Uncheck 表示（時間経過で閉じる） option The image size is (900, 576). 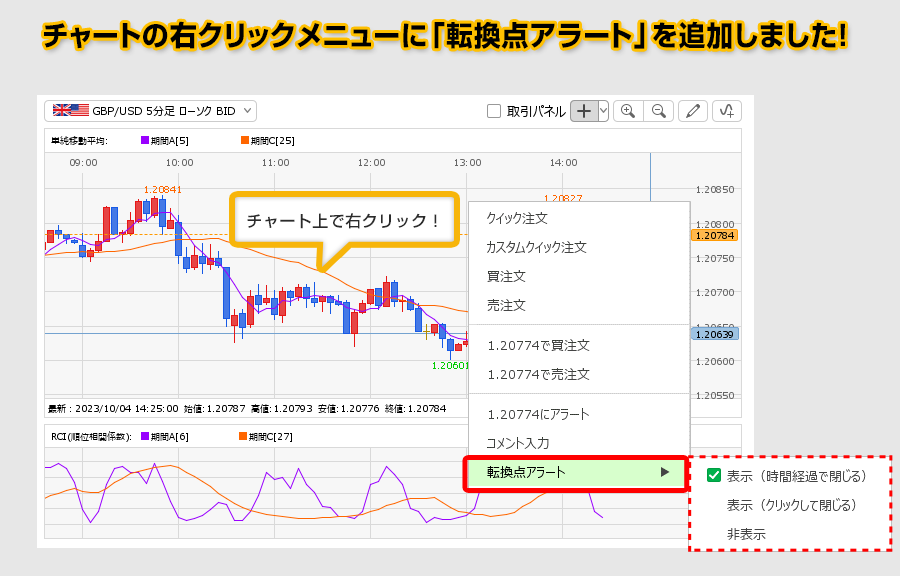click(713, 475)
